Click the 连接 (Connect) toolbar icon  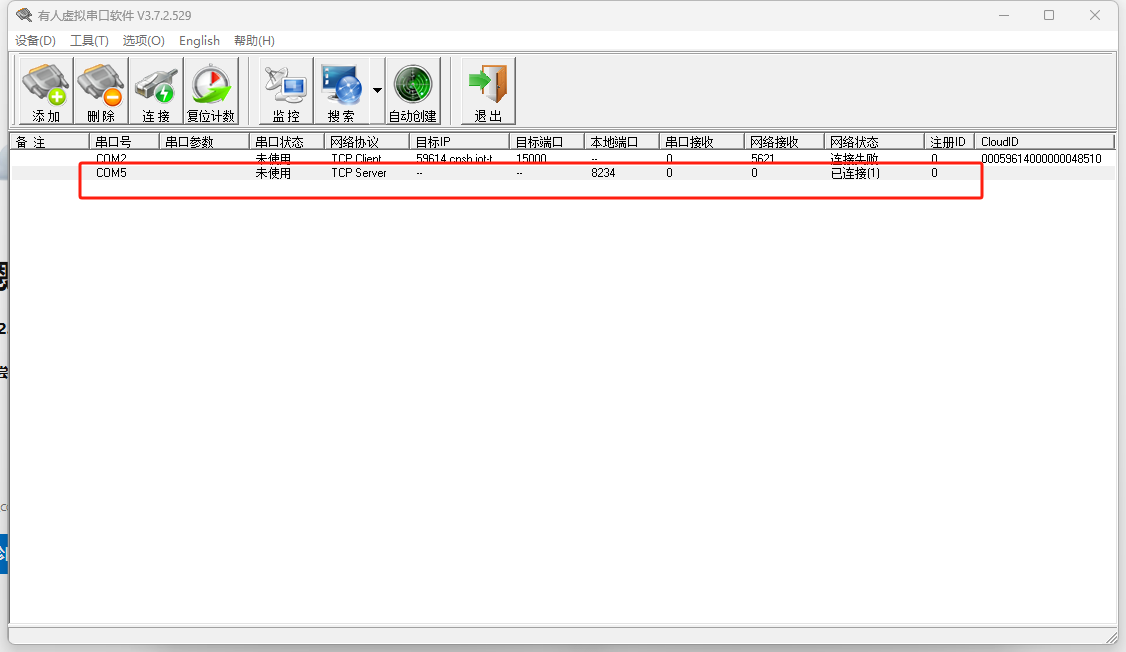[156, 91]
